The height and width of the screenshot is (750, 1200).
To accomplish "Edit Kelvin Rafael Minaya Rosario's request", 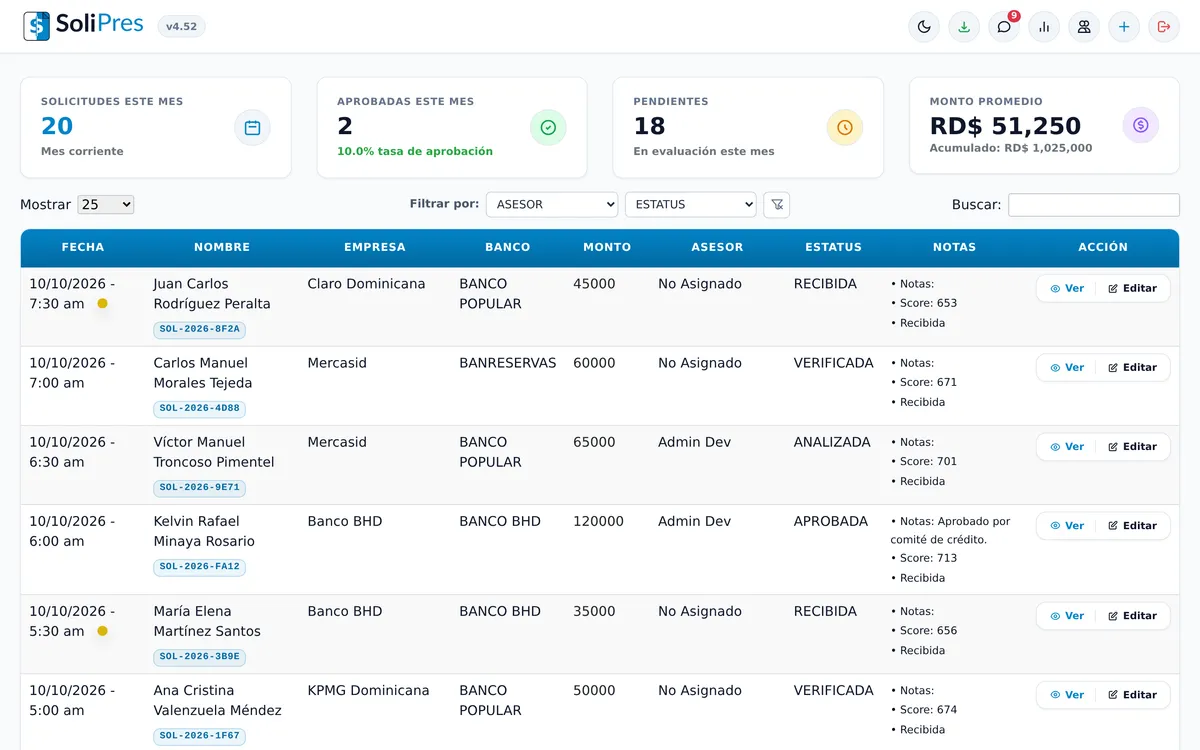I will (1133, 525).
